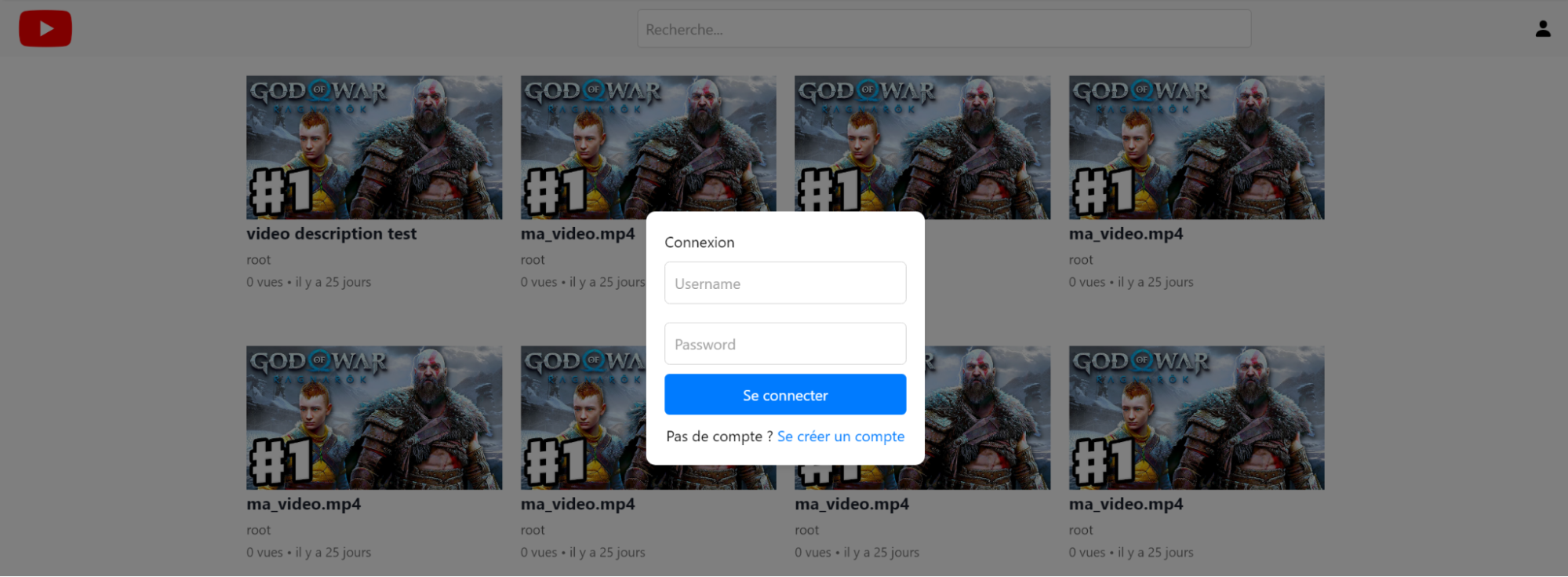The image size is (1568, 577).
Task: Open the user account profile icon
Action: (x=1542, y=29)
